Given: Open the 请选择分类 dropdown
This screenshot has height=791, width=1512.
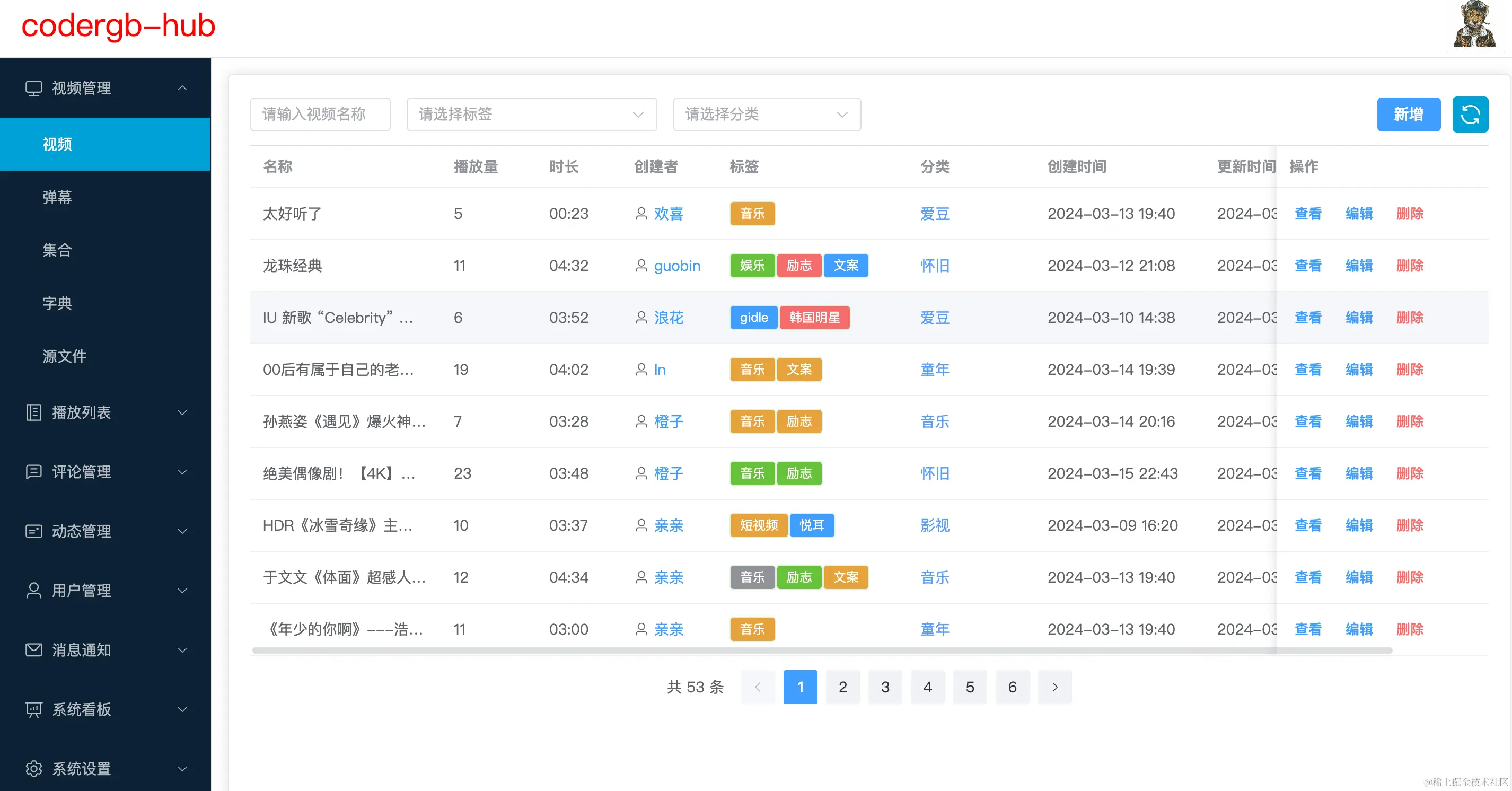Looking at the screenshot, I should [767, 115].
